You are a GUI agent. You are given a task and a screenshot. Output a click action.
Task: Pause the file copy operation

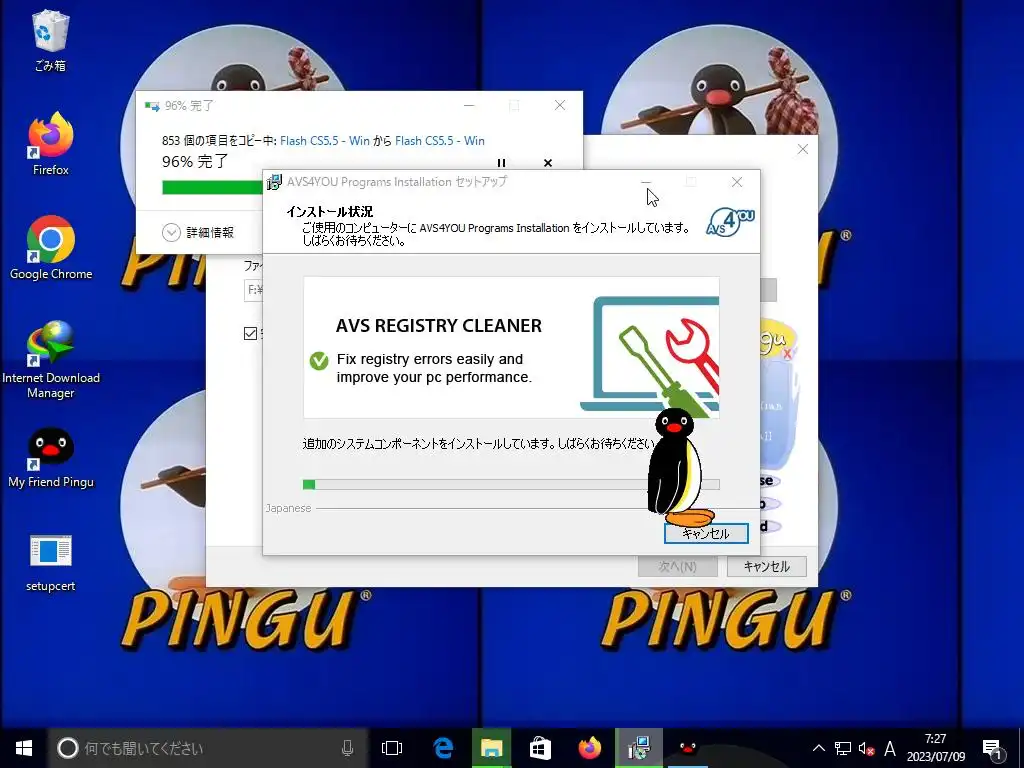(501, 163)
